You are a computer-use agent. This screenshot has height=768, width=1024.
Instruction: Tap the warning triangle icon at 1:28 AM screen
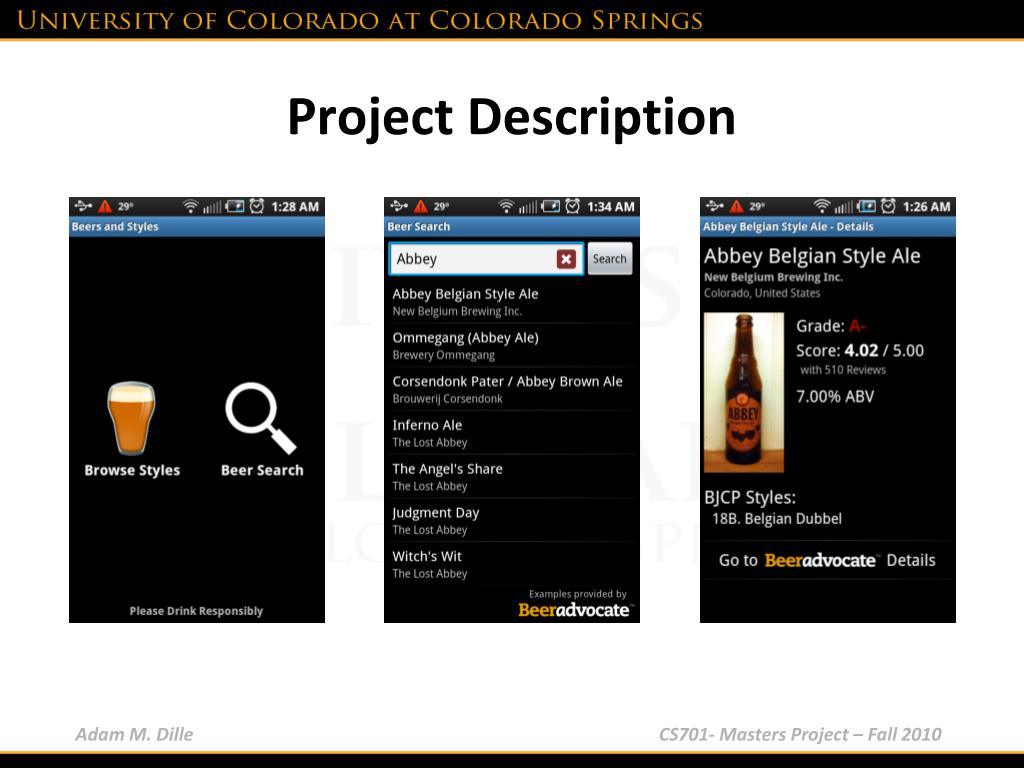pos(104,207)
